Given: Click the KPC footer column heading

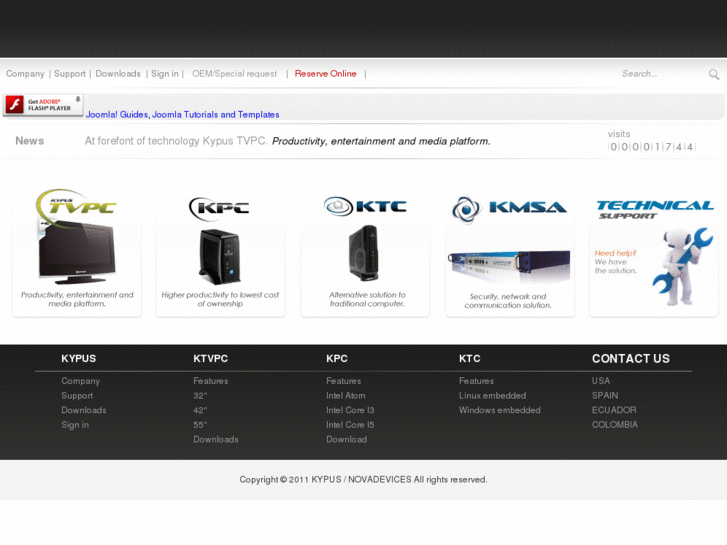Looking at the screenshot, I should coord(337,359).
